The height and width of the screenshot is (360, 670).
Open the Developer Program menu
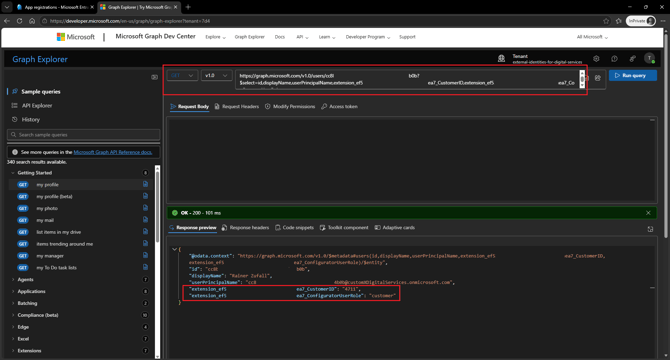(x=368, y=37)
